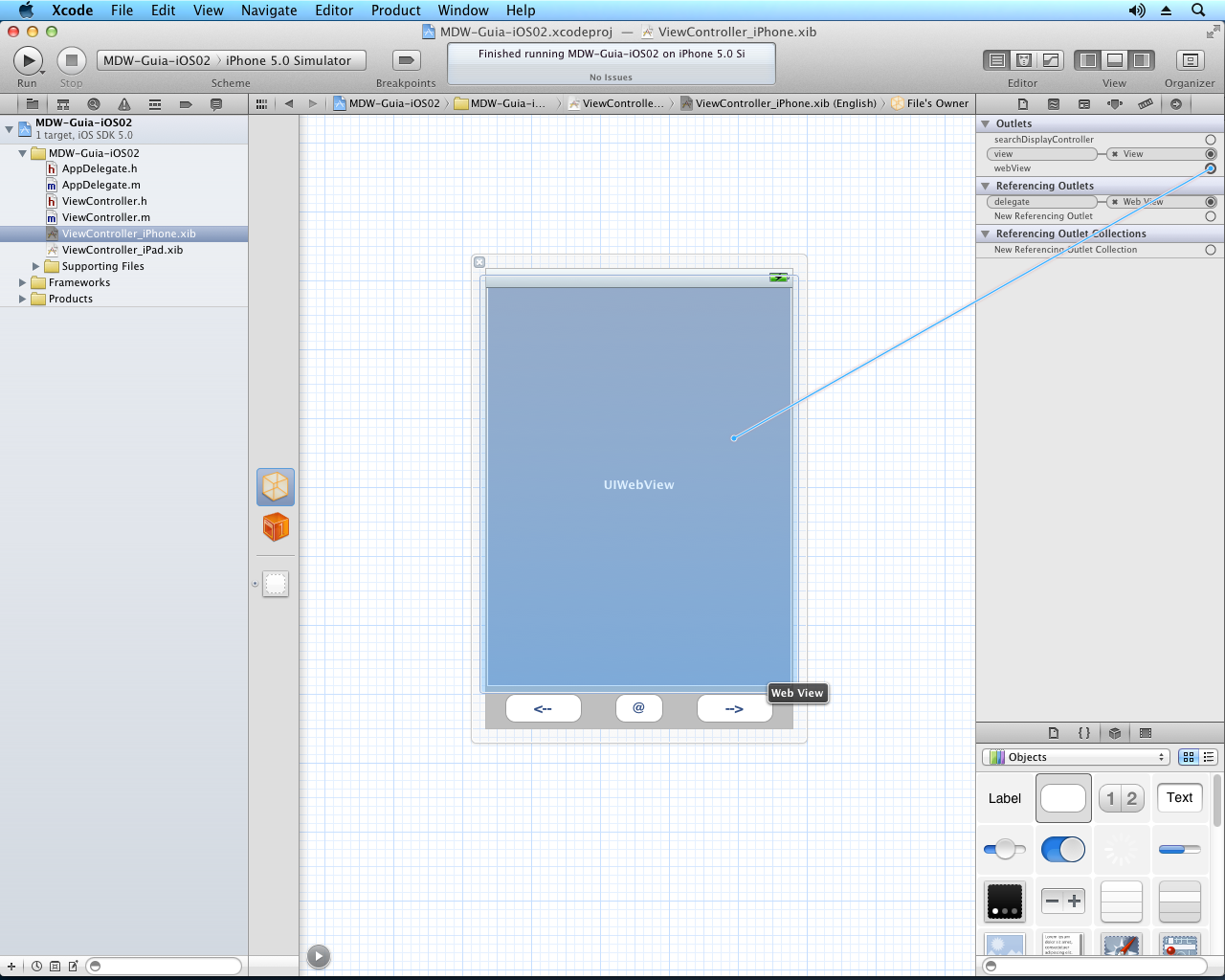Viewport: 1225px width, 980px height.
Task: Open the Identity inspector
Action: click(1084, 103)
